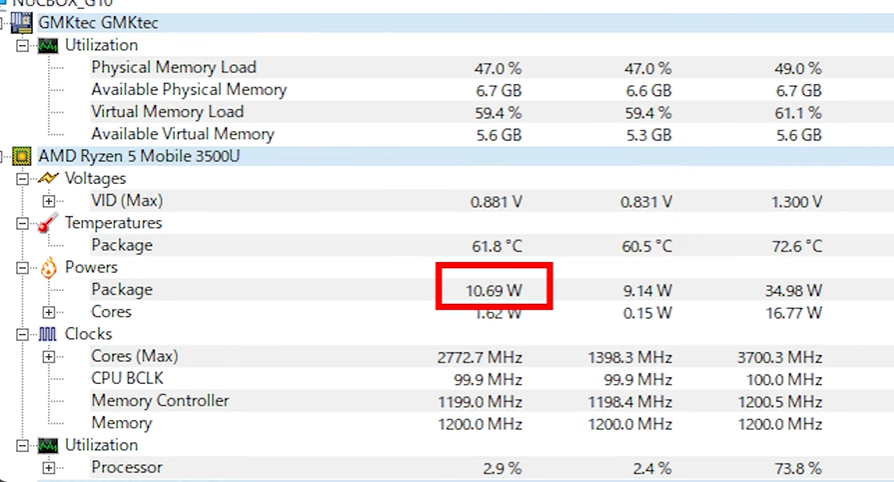The image size is (894, 482).
Task: Select the Physical Memory Load row
Action: click(173, 67)
